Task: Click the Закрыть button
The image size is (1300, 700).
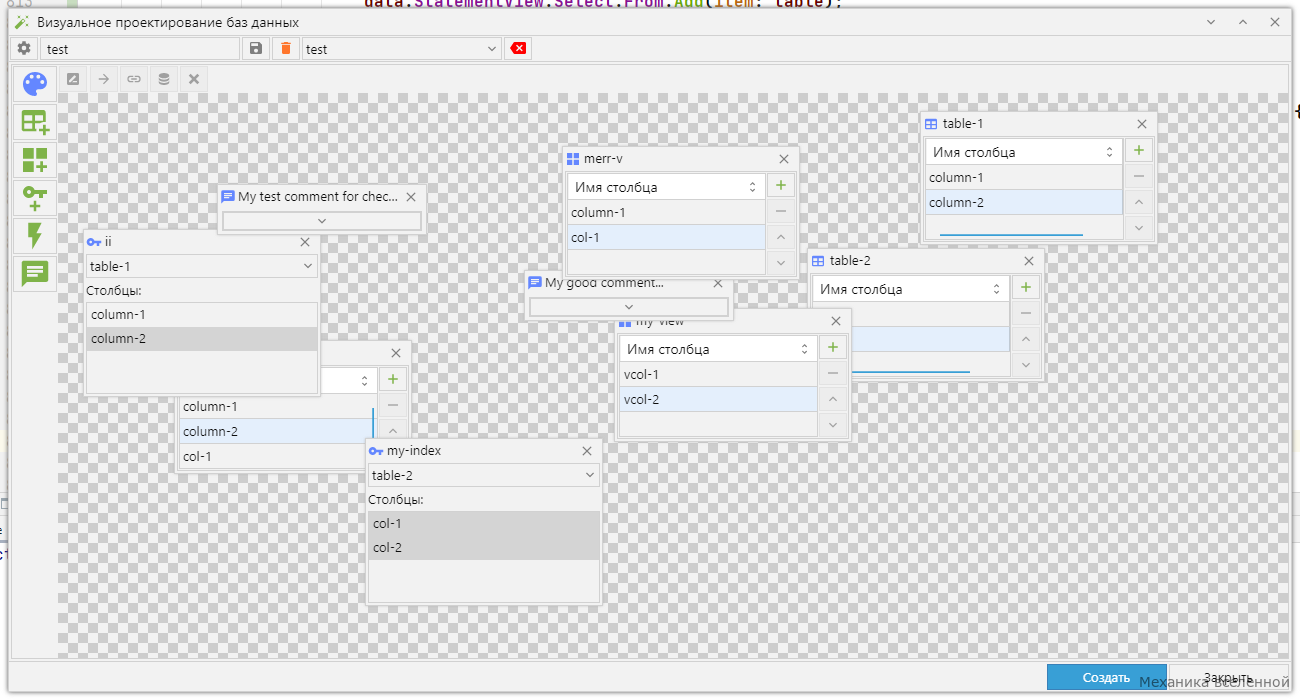Action: point(1229,677)
